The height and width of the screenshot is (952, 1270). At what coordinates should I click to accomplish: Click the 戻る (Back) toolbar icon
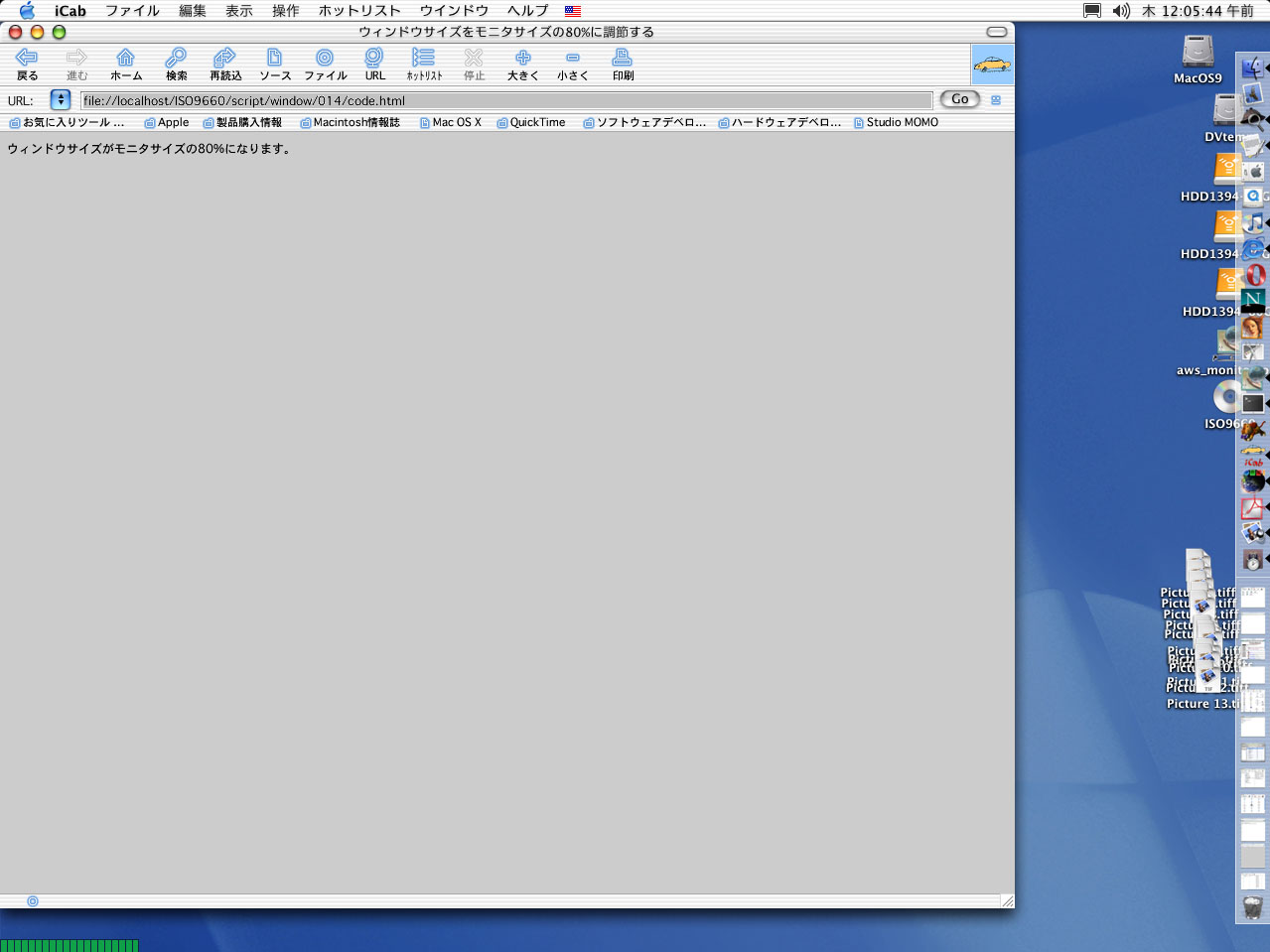tap(27, 65)
